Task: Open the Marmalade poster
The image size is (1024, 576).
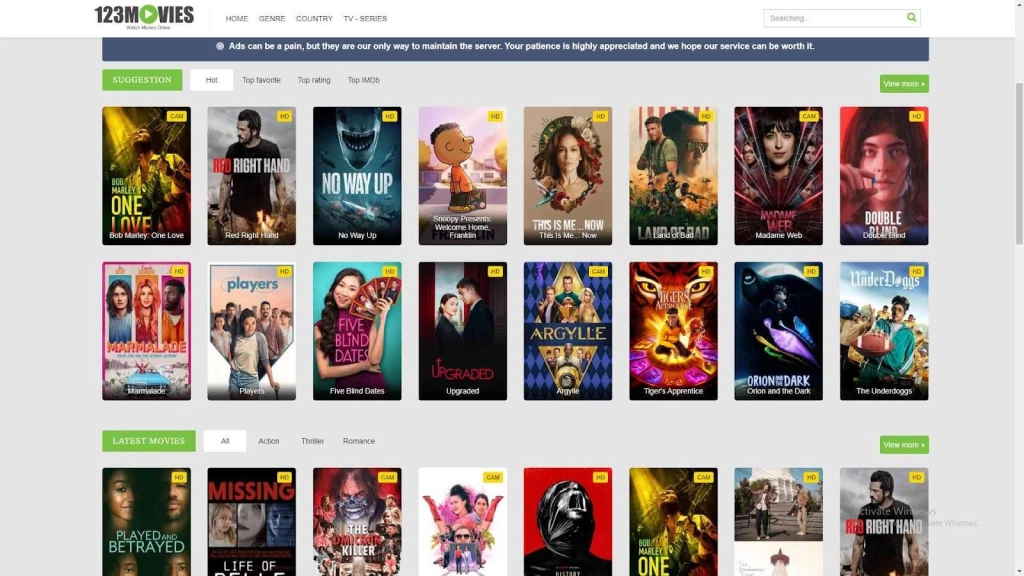Action: [x=146, y=331]
